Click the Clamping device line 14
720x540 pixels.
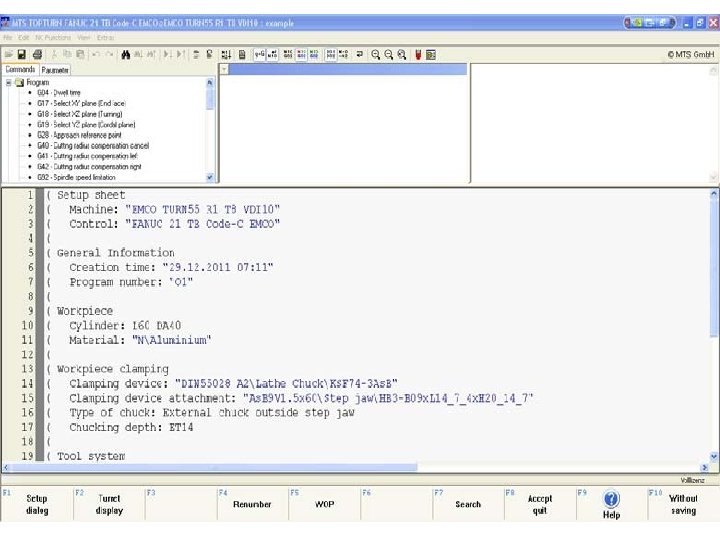(x=233, y=384)
